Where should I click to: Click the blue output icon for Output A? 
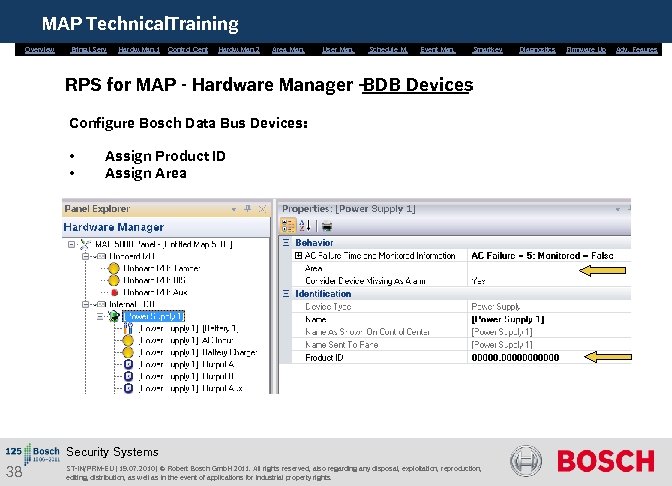128,364
